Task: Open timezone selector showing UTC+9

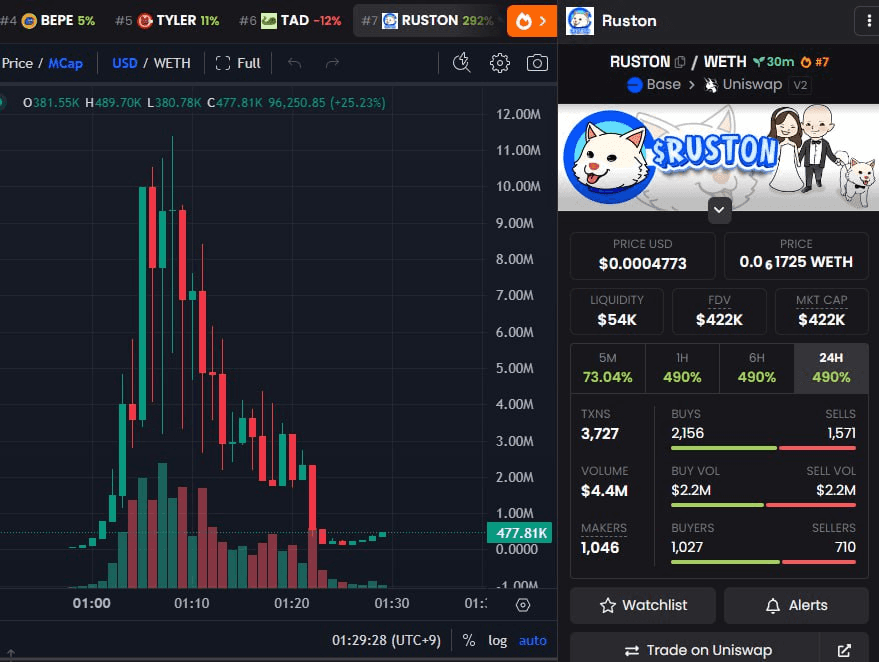Action: (388, 640)
